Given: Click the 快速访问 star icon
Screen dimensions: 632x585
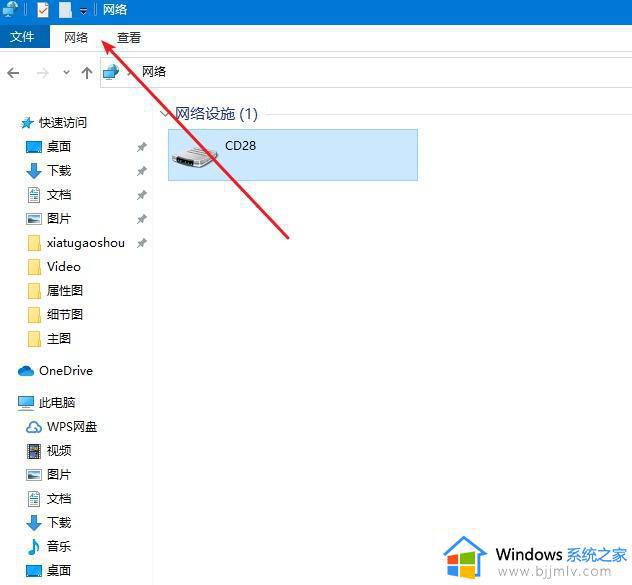Looking at the screenshot, I should 27,123.
